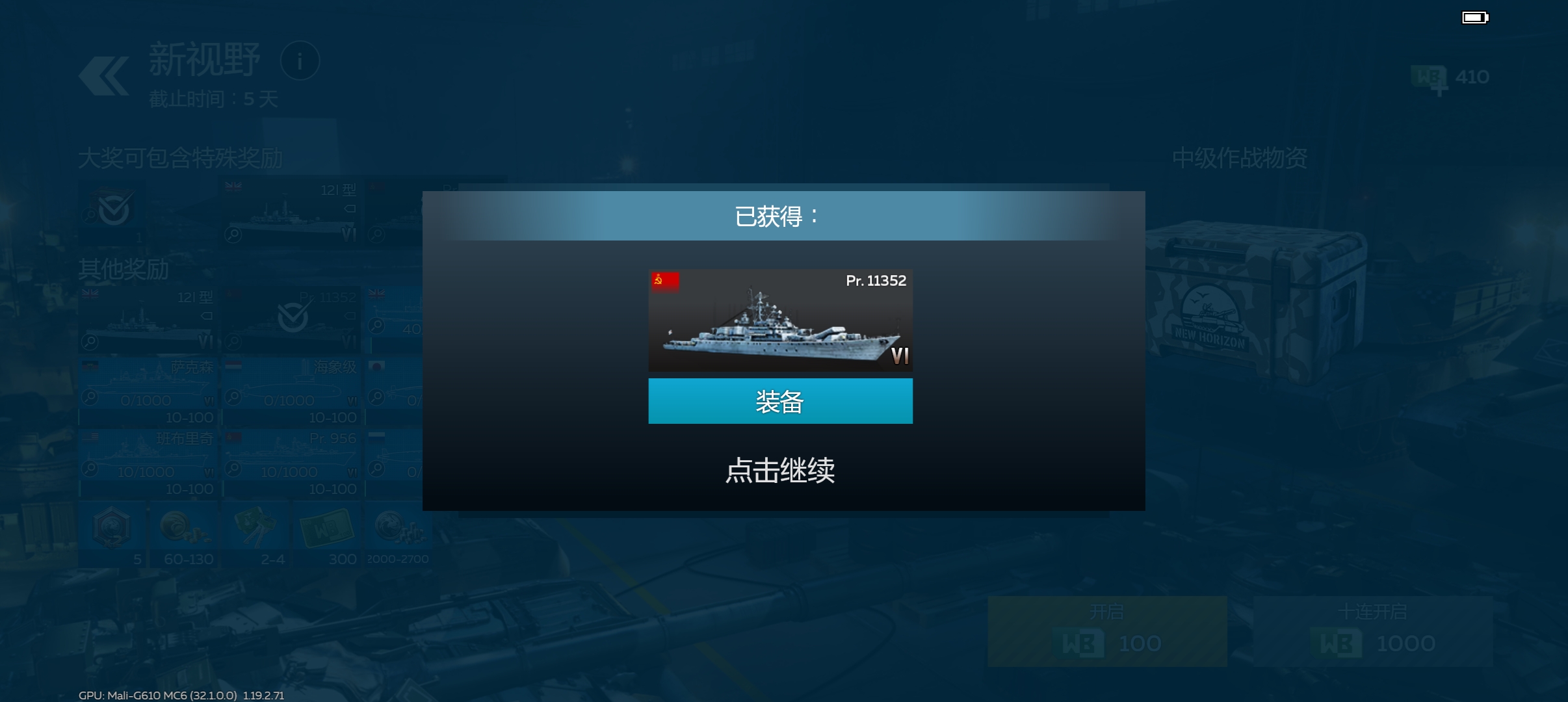The image size is (1568, 702).
Task: Select the Pr. 956 10/1000 reward card
Action: 292,463
